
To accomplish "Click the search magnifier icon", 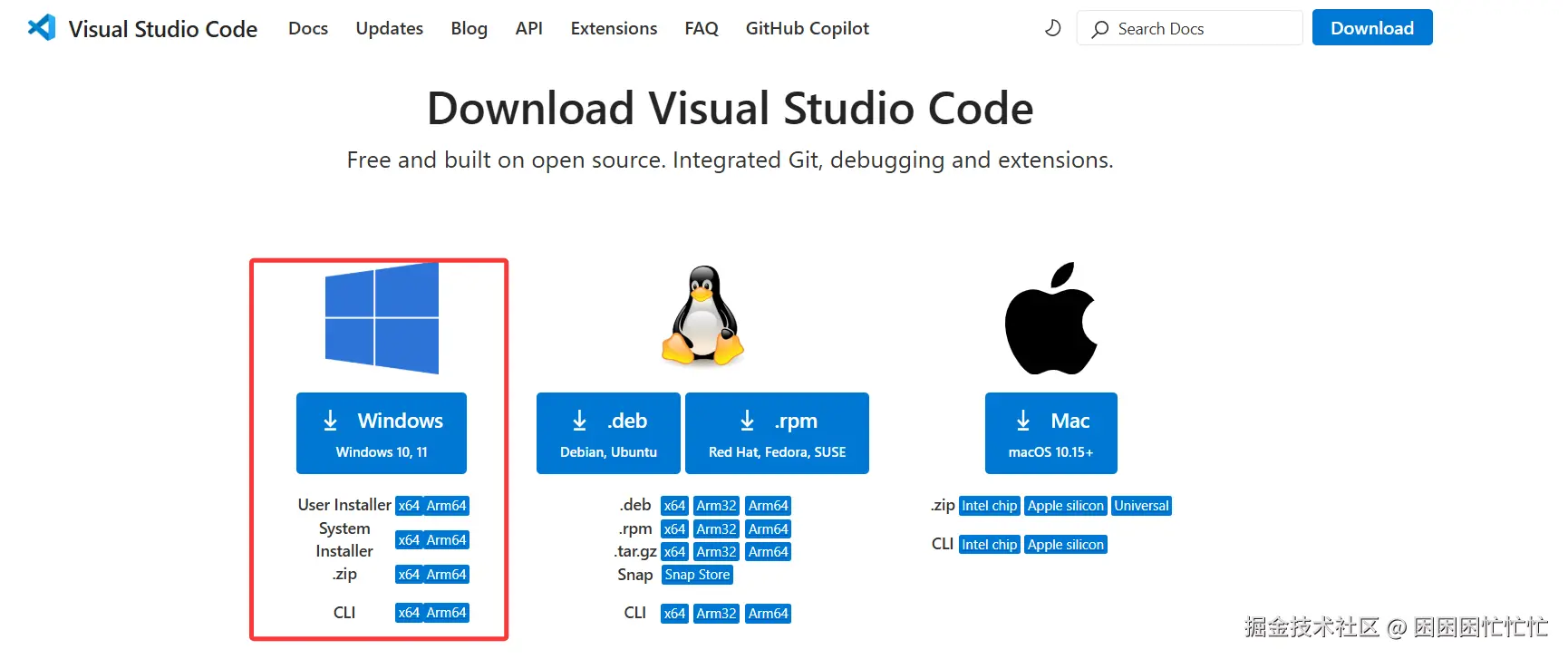I will pos(1099,29).
